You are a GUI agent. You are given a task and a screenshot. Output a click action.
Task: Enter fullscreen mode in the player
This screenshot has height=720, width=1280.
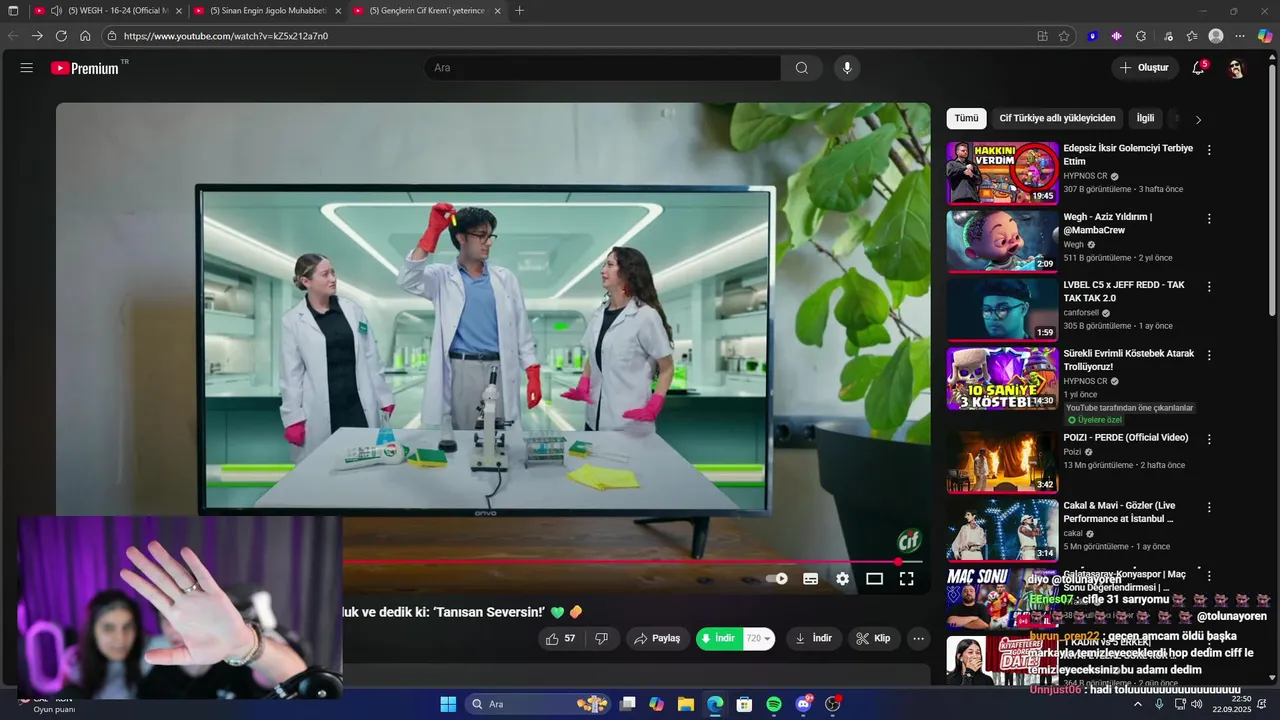click(906, 578)
